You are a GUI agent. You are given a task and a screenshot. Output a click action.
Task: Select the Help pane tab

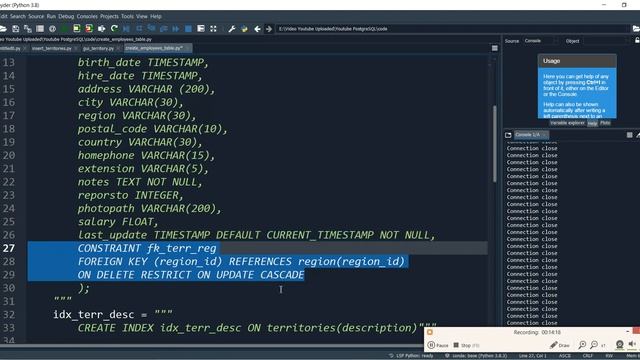592,123
